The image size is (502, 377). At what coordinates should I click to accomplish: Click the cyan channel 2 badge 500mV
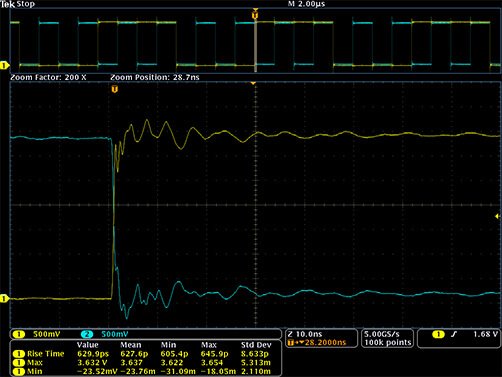click(x=104, y=334)
